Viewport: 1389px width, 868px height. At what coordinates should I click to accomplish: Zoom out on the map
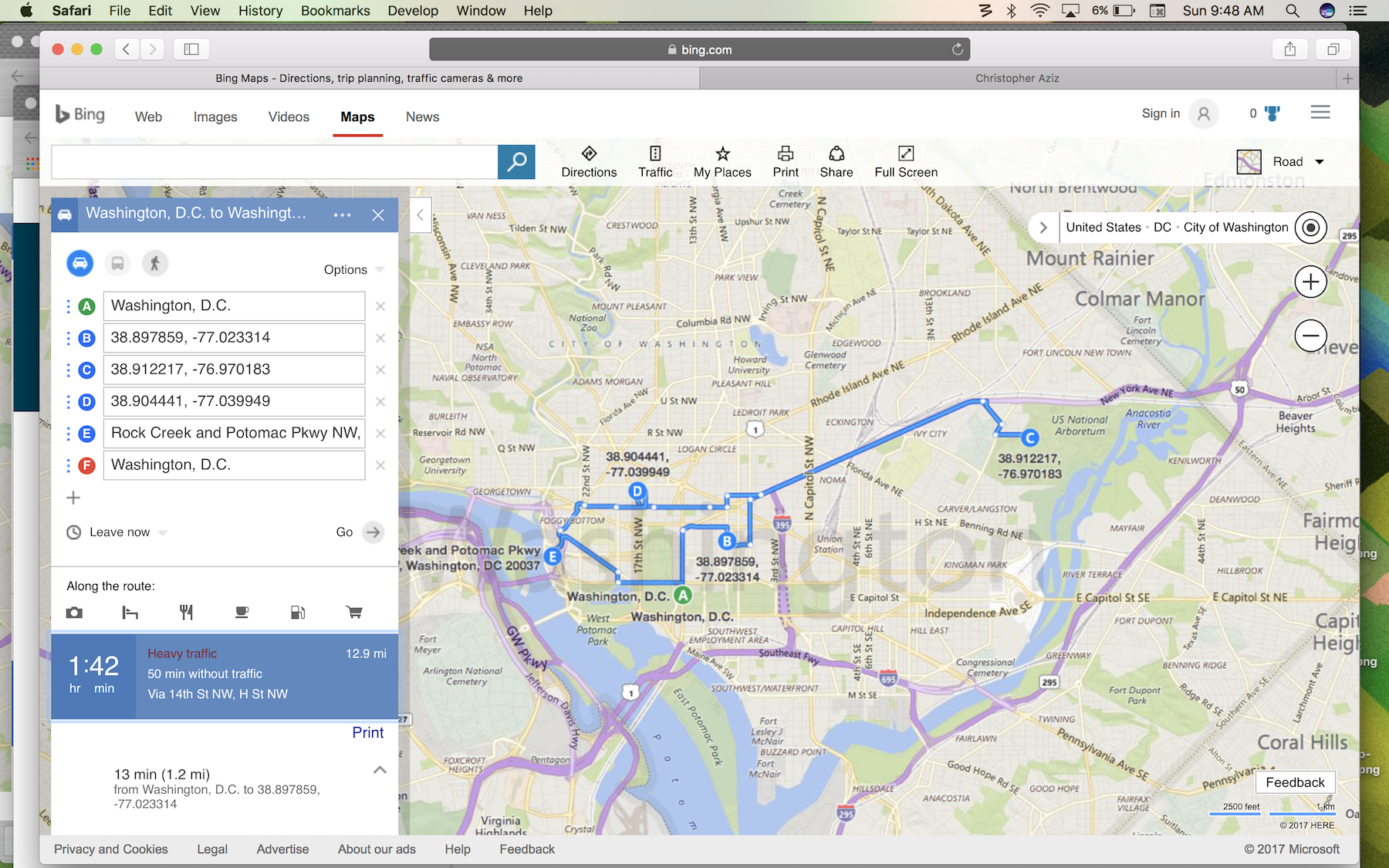pos(1310,336)
